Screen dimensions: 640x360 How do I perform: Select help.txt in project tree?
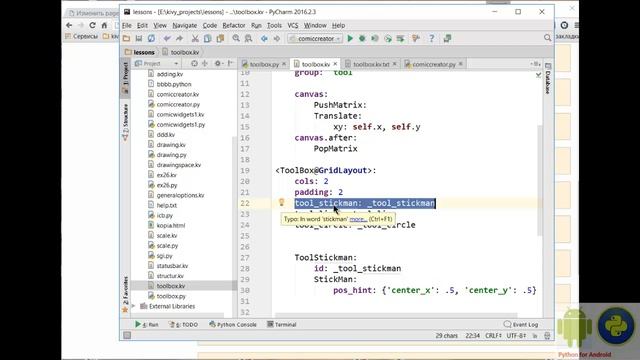click(167, 206)
